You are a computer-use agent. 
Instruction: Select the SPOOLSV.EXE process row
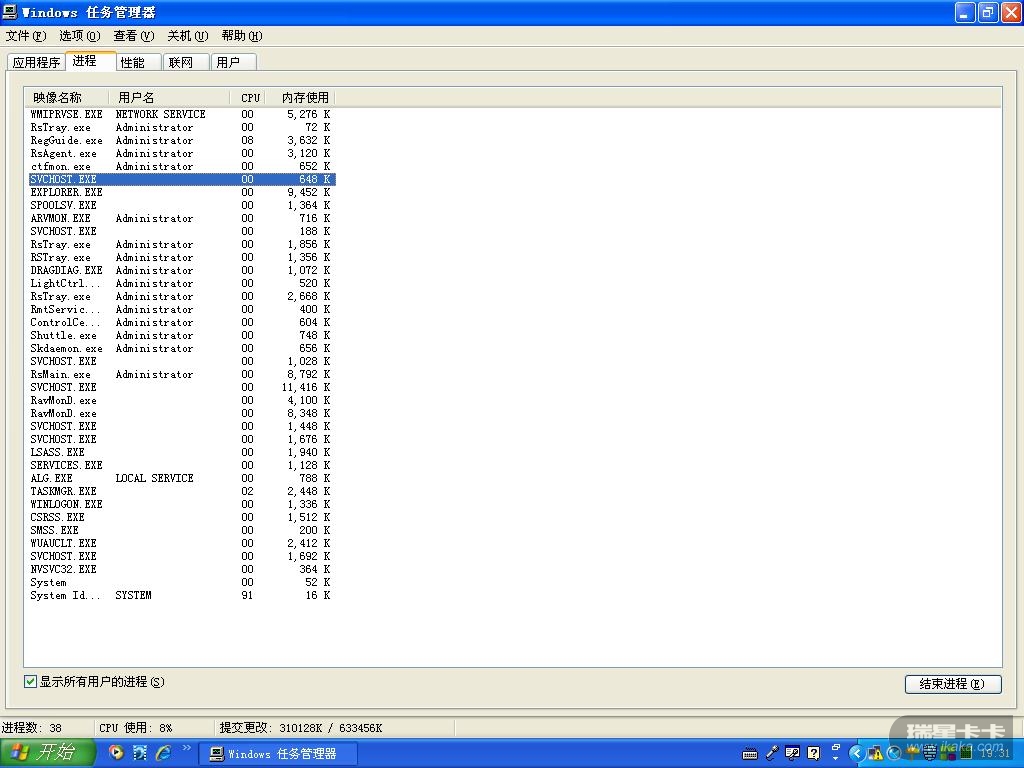[182, 205]
